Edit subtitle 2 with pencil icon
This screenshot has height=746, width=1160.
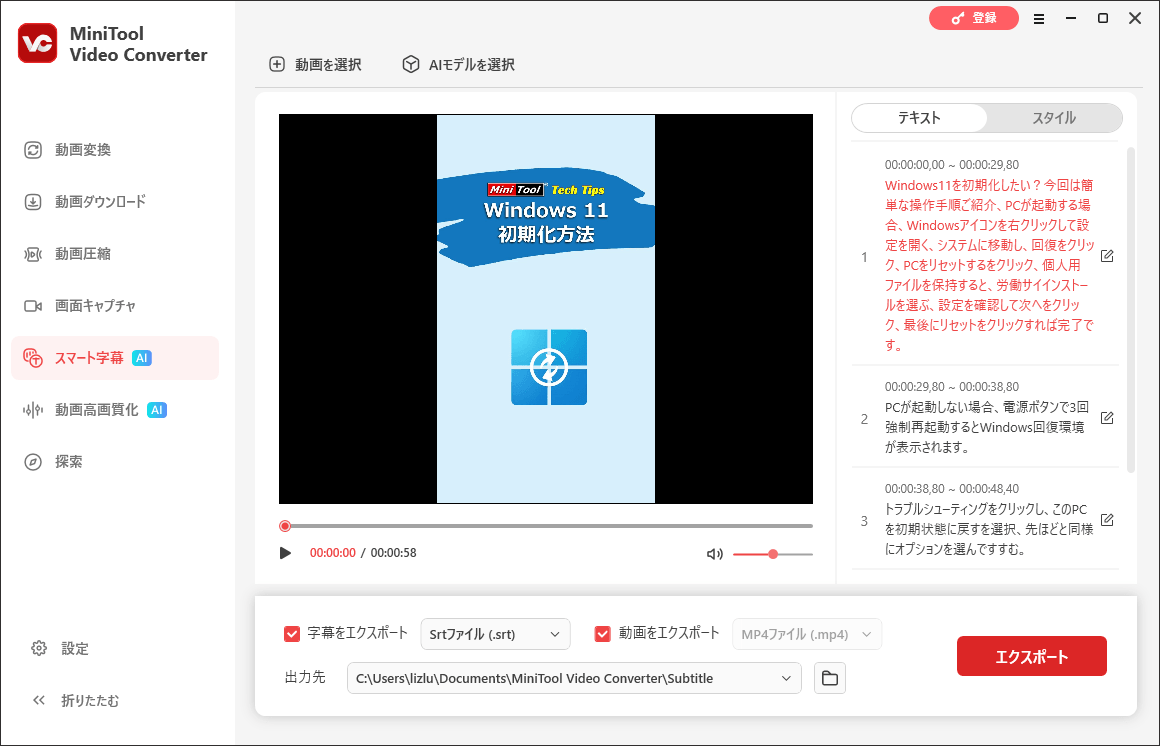[x=1107, y=418]
